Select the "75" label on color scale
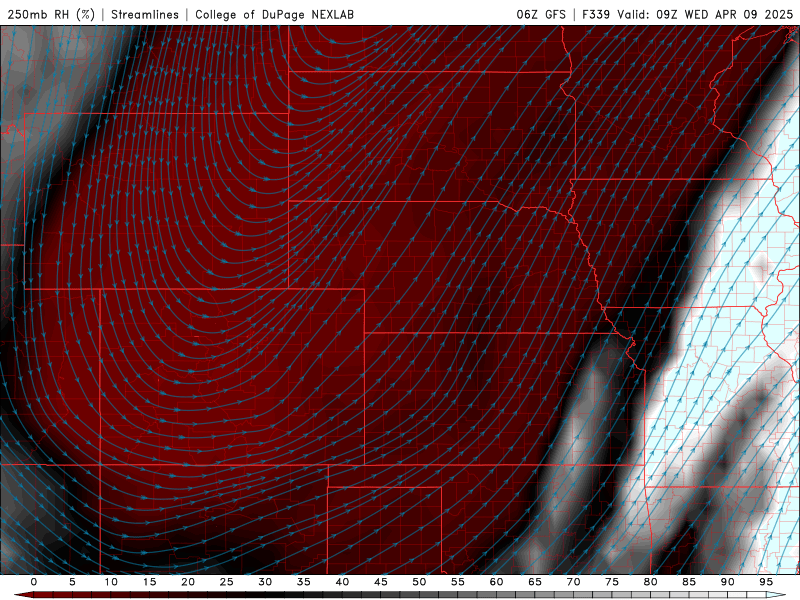 612,582
